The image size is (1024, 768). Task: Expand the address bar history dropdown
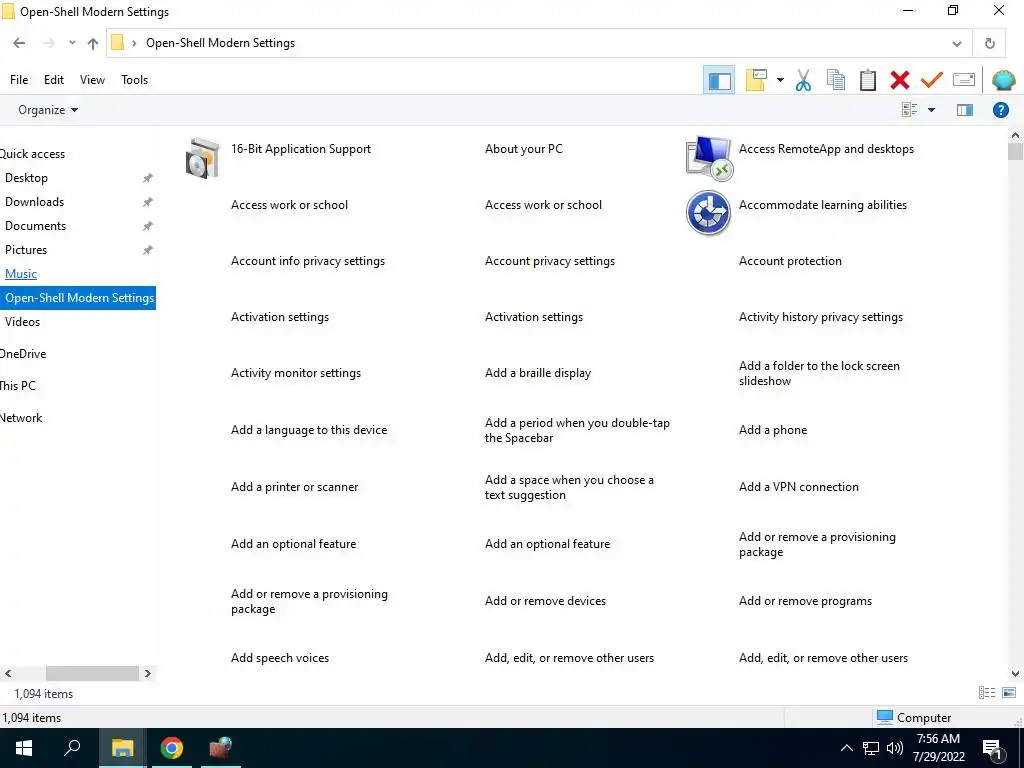[957, 44]
